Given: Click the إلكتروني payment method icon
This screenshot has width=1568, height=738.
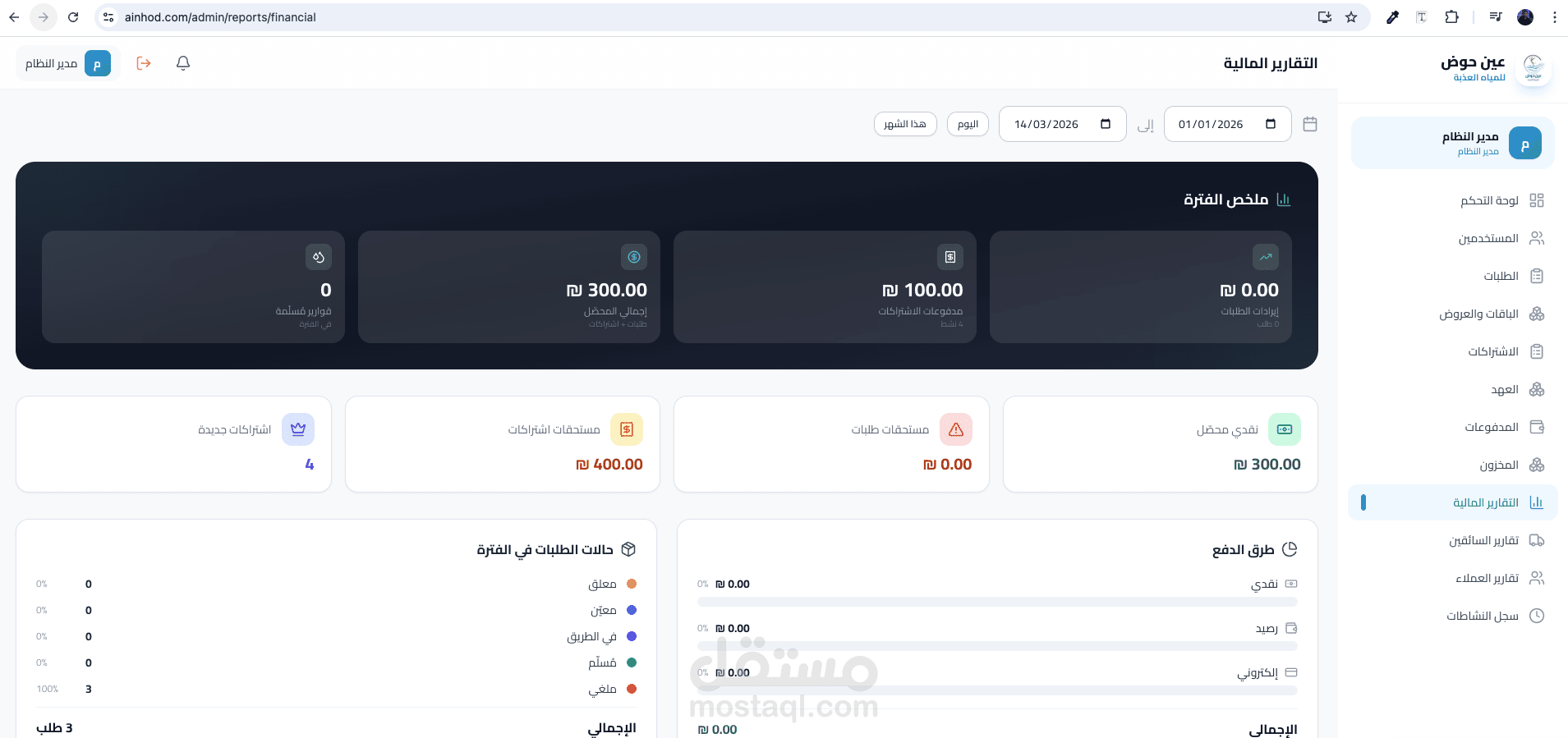Looking at the screenshot, I should tap(1291, 672).
